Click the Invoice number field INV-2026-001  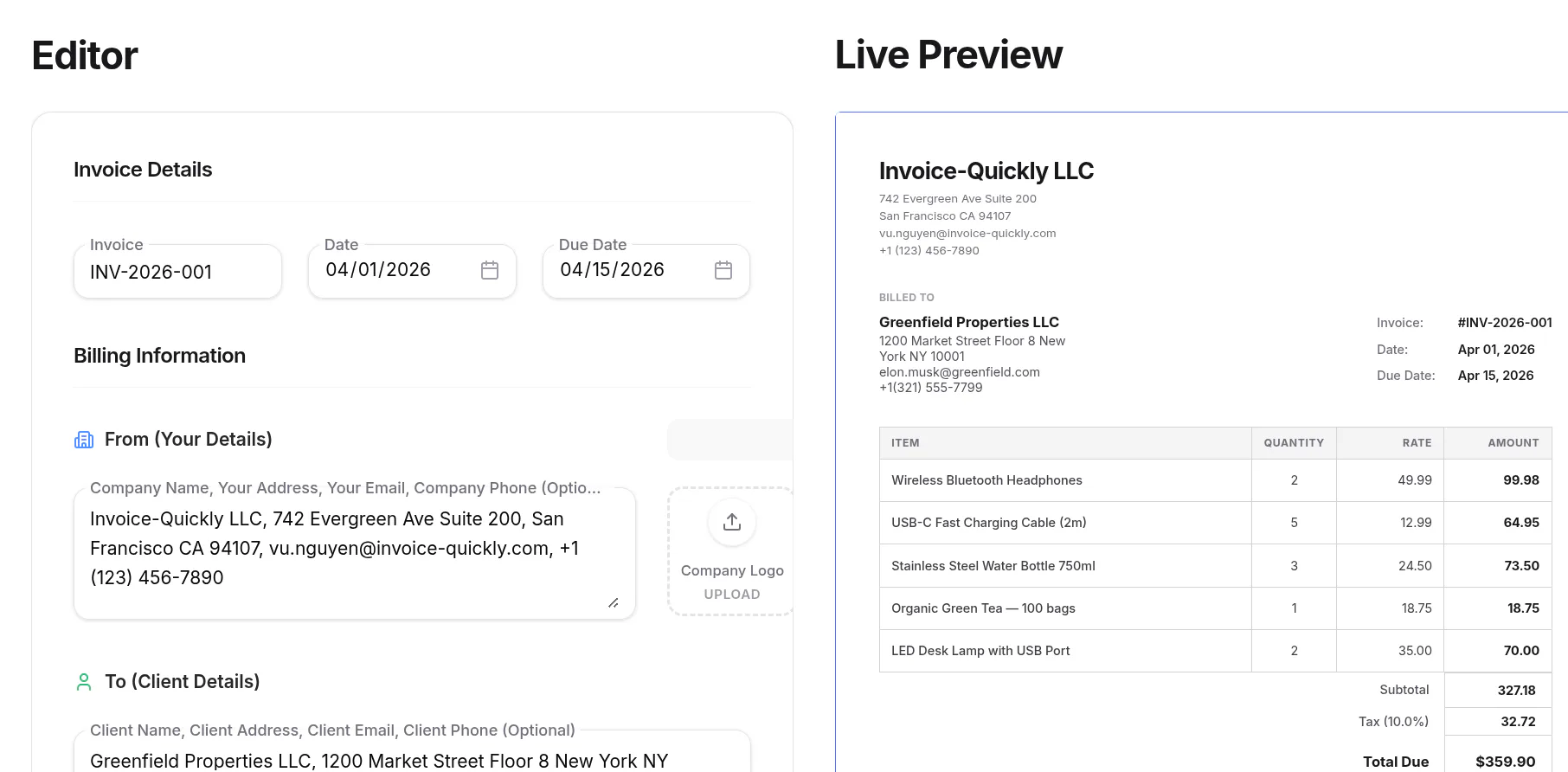click(177, 272)
